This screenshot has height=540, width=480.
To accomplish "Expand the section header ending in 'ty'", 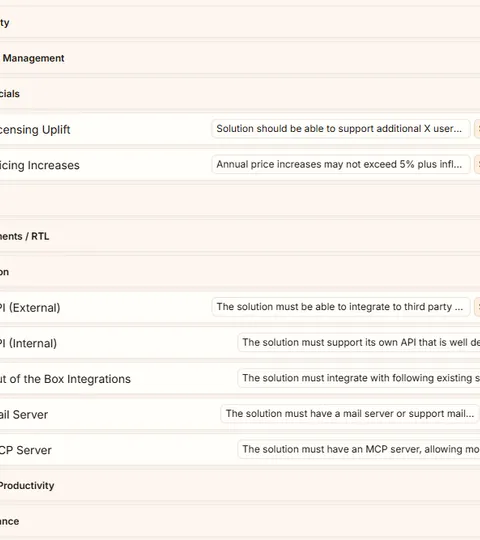I will 240,22.
